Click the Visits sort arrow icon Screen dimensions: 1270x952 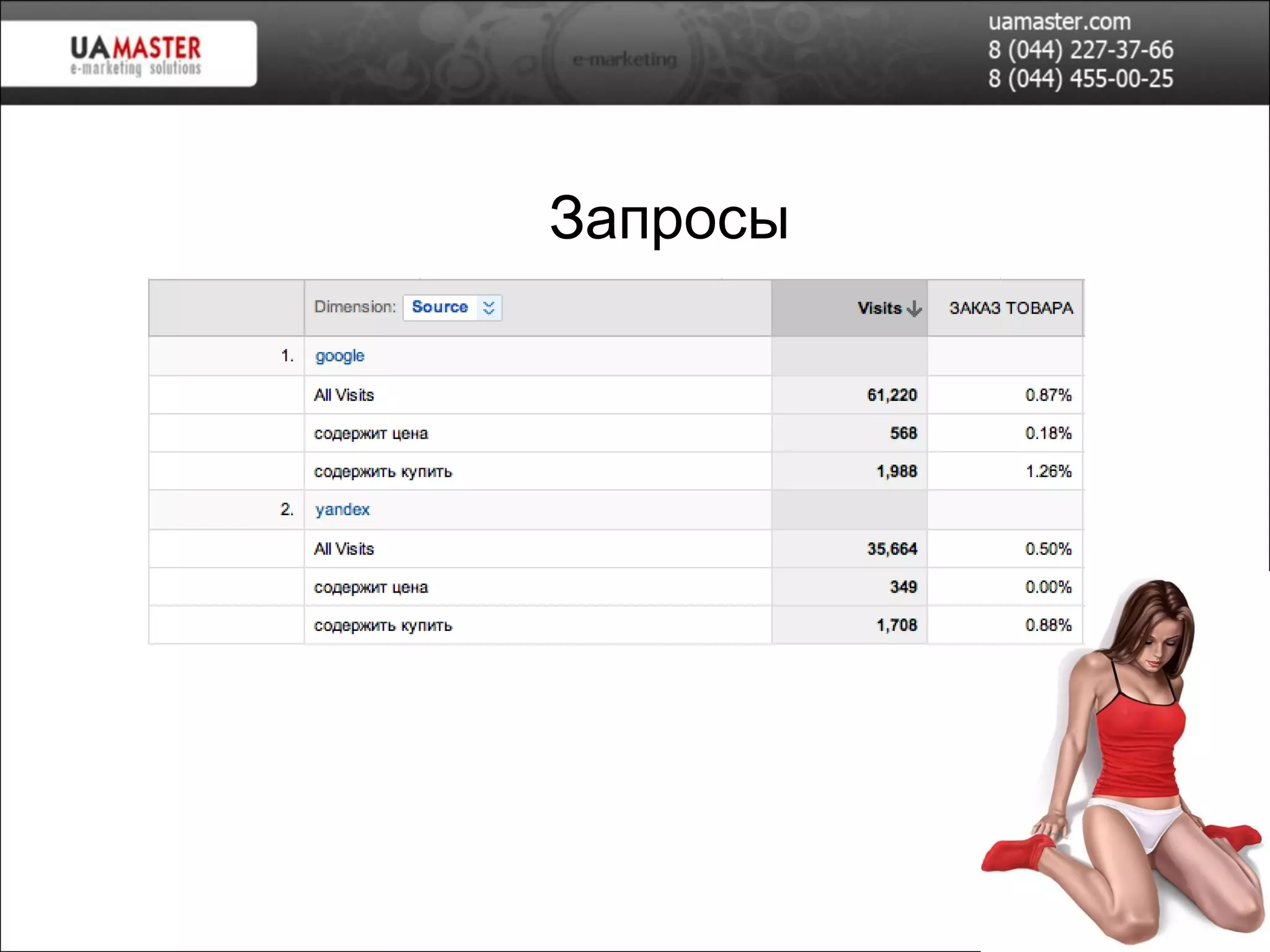pyautogui.click(x=914, y=309)
